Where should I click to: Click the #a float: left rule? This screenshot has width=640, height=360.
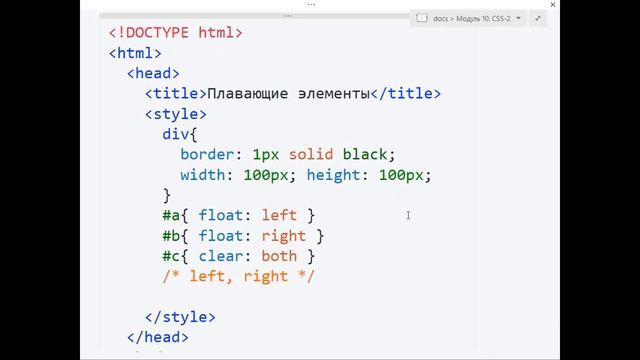coord(239,216)
